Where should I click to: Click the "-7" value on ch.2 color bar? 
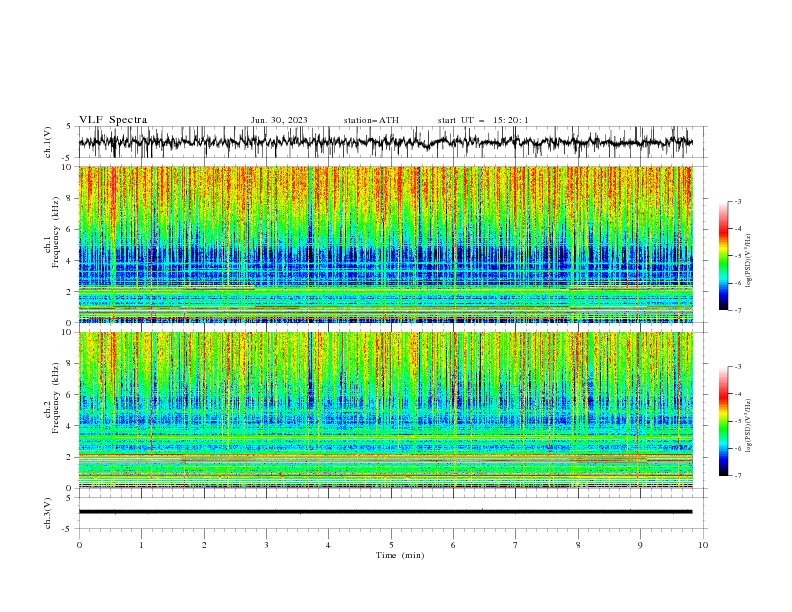pyautogui.click(x=737, y=475)
